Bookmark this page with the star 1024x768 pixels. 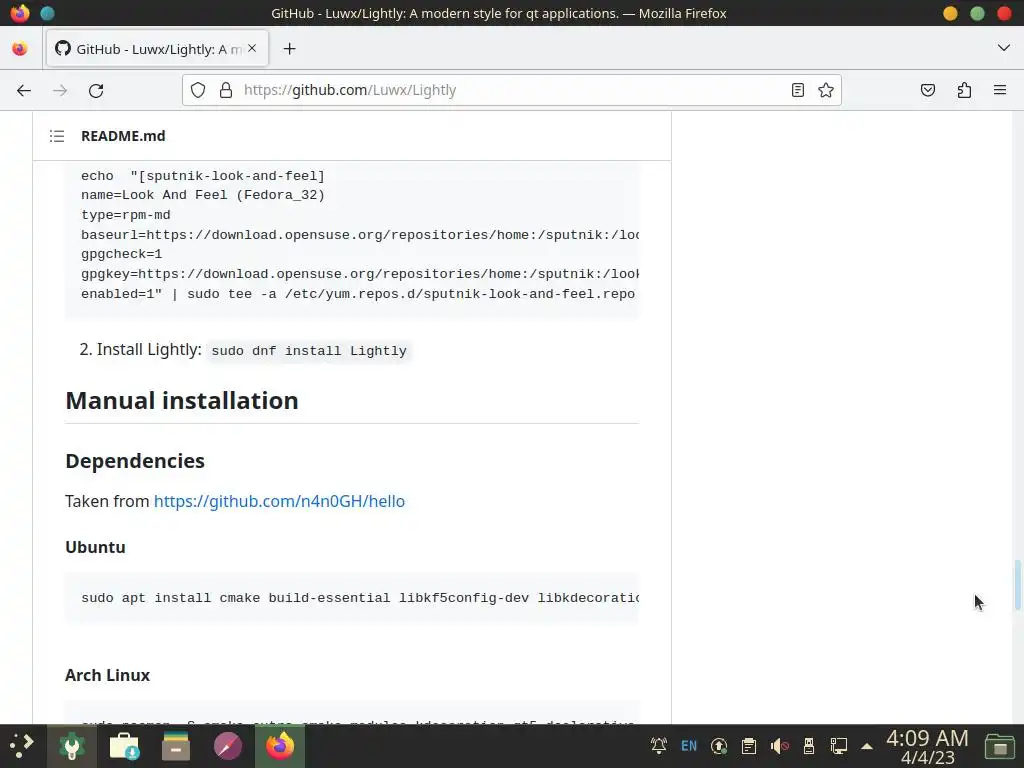pos(825,90)
